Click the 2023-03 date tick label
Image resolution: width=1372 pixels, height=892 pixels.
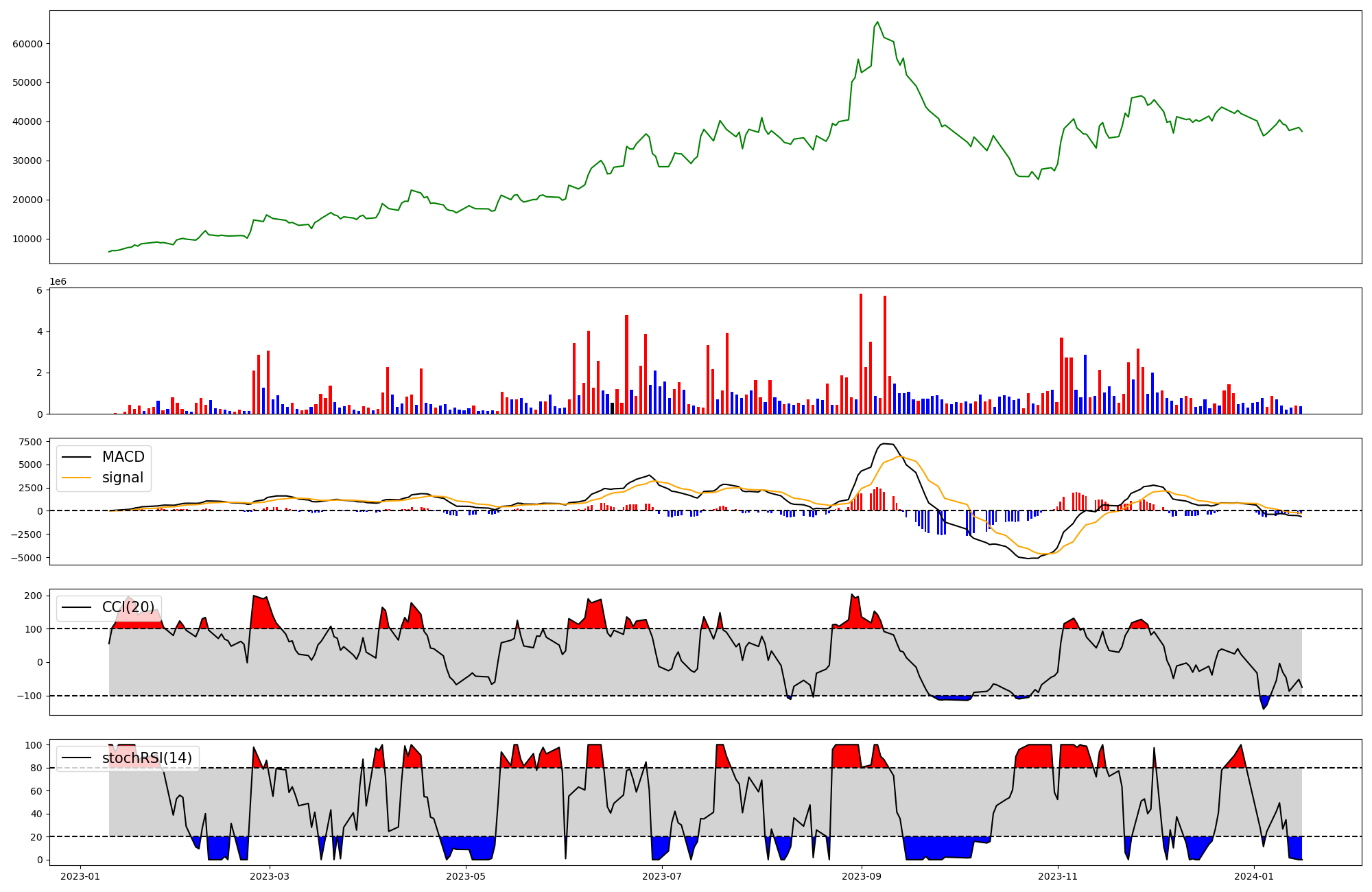click(x=270, y=876)
